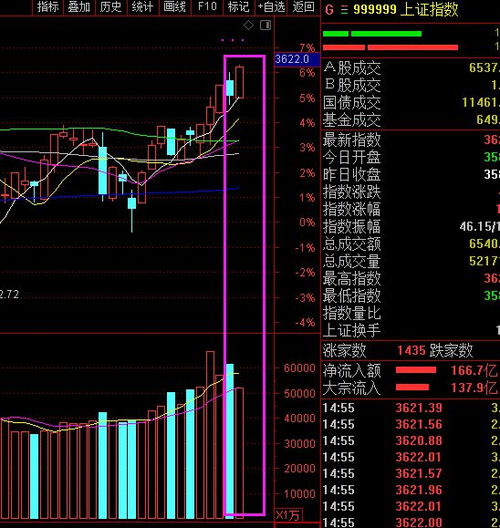The height and width of the screenshot is (528, 500).
Task: Click the 999999 上证指数 title
Action: [x=406, y=9]
